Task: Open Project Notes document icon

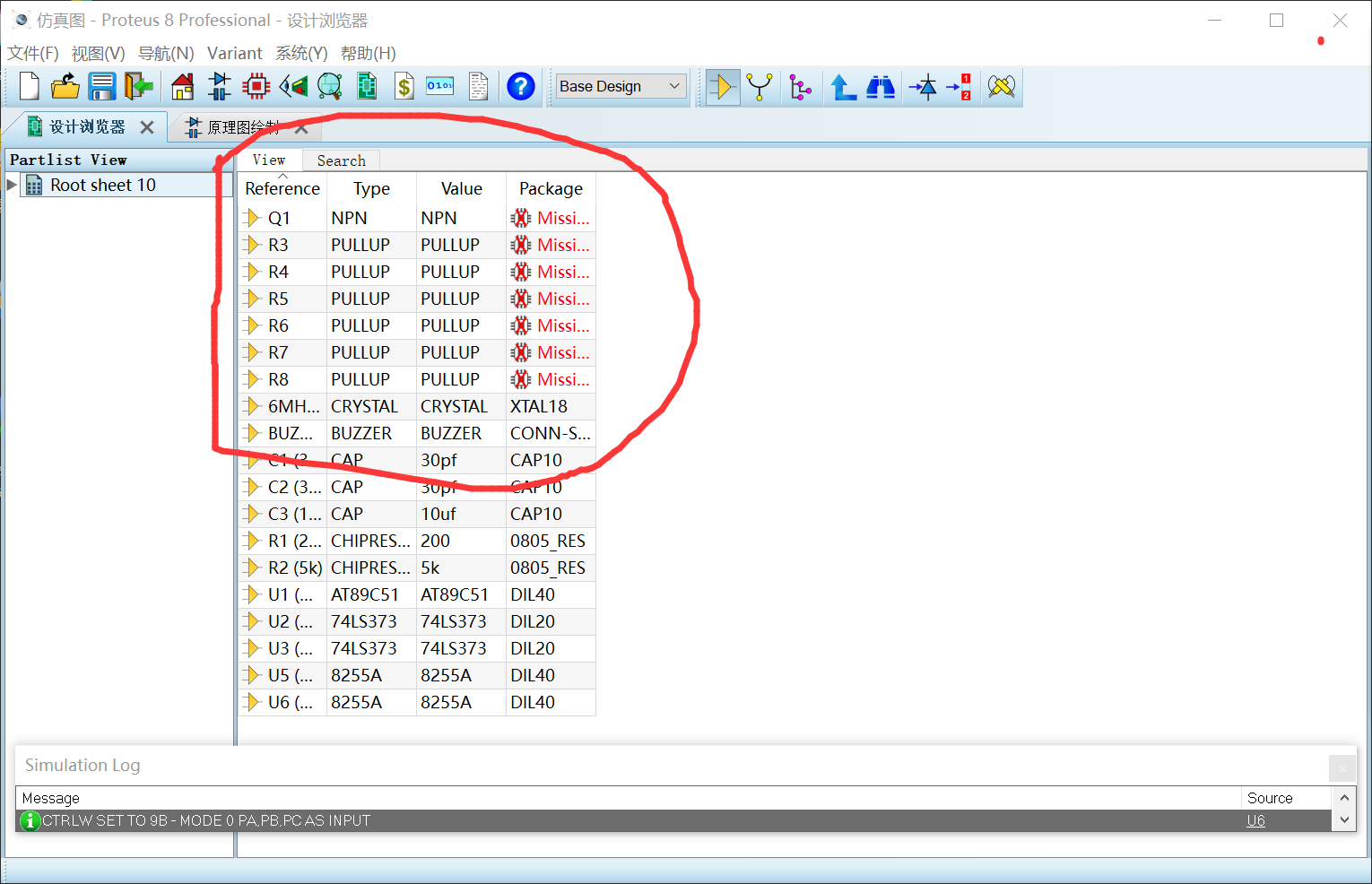Action: [479, 86]
